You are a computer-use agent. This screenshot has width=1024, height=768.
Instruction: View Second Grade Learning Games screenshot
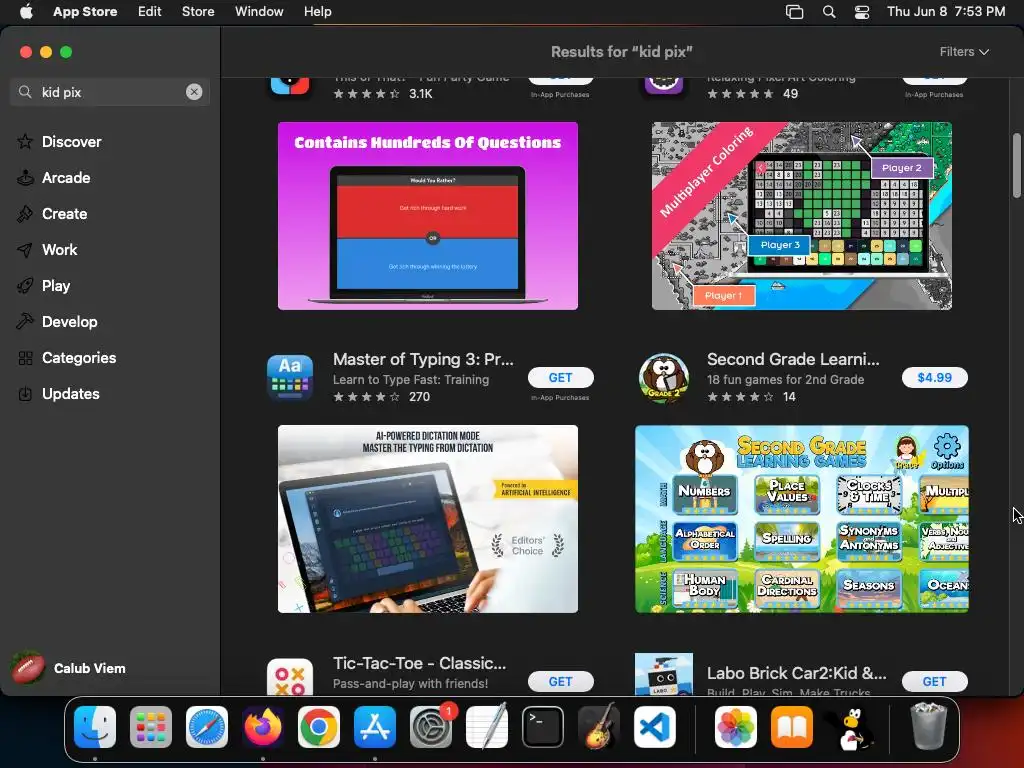coord(801,519)
